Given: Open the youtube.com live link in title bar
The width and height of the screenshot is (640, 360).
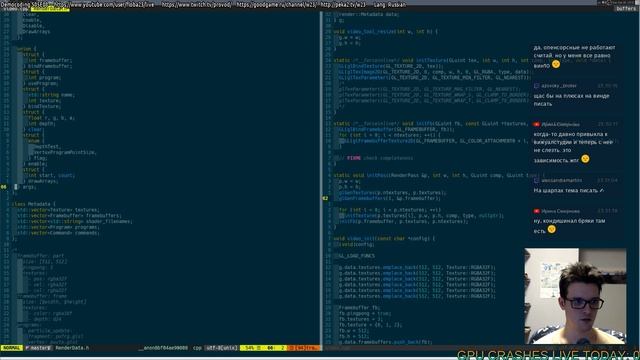Looking at the screenshot, I should pyautogui.click(x=103, y=4).
